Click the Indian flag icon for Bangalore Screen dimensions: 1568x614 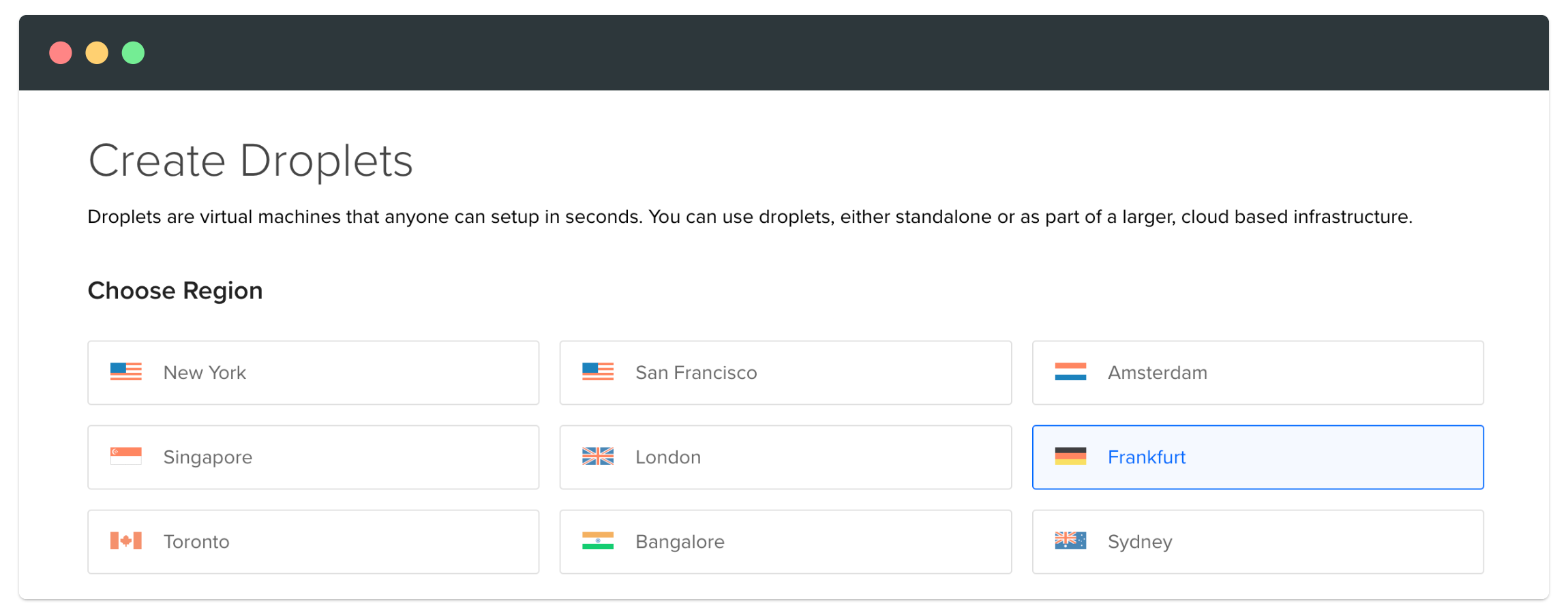coord(598,541)
